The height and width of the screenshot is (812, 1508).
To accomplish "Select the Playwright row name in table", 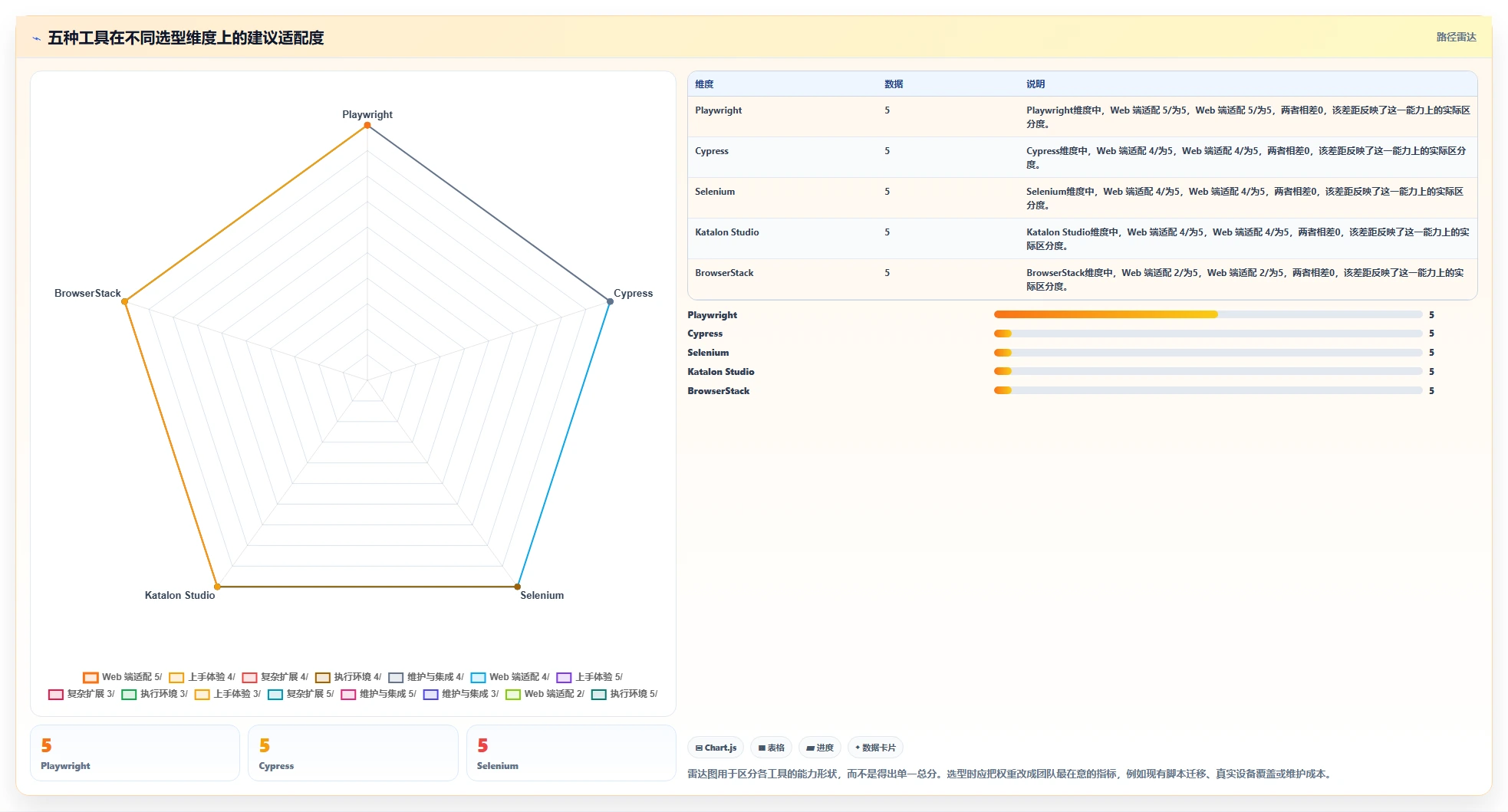I will (718, 110).
